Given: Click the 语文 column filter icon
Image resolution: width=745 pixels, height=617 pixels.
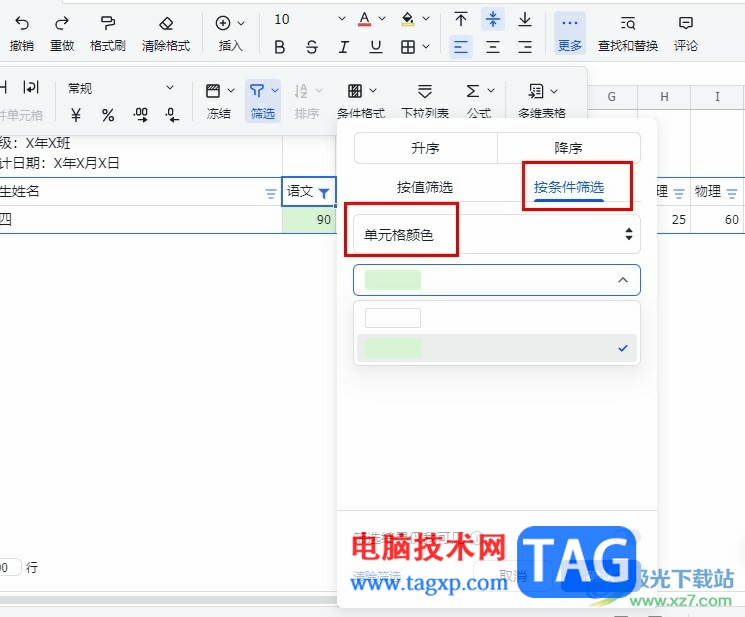Looking at the screenshot, I should [324, 193].
